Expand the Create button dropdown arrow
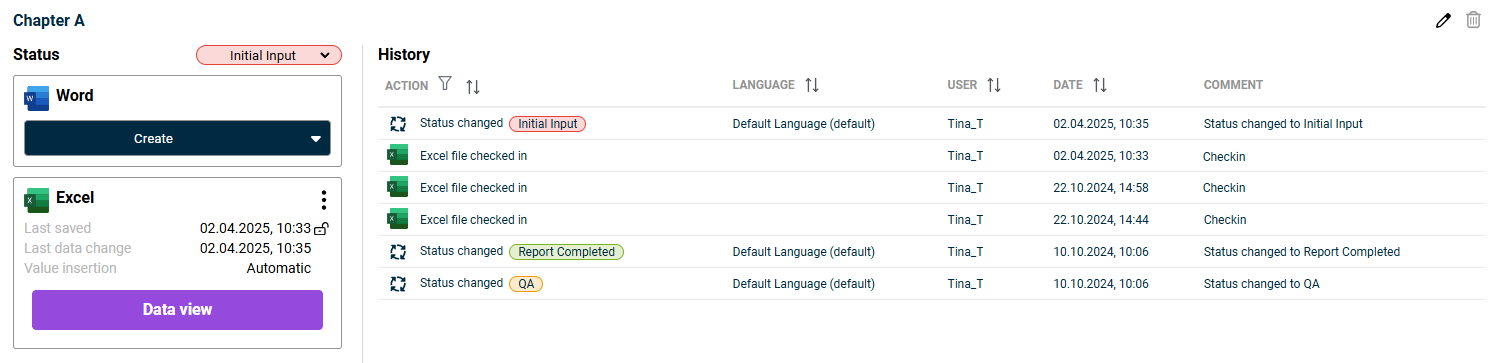 316,139
